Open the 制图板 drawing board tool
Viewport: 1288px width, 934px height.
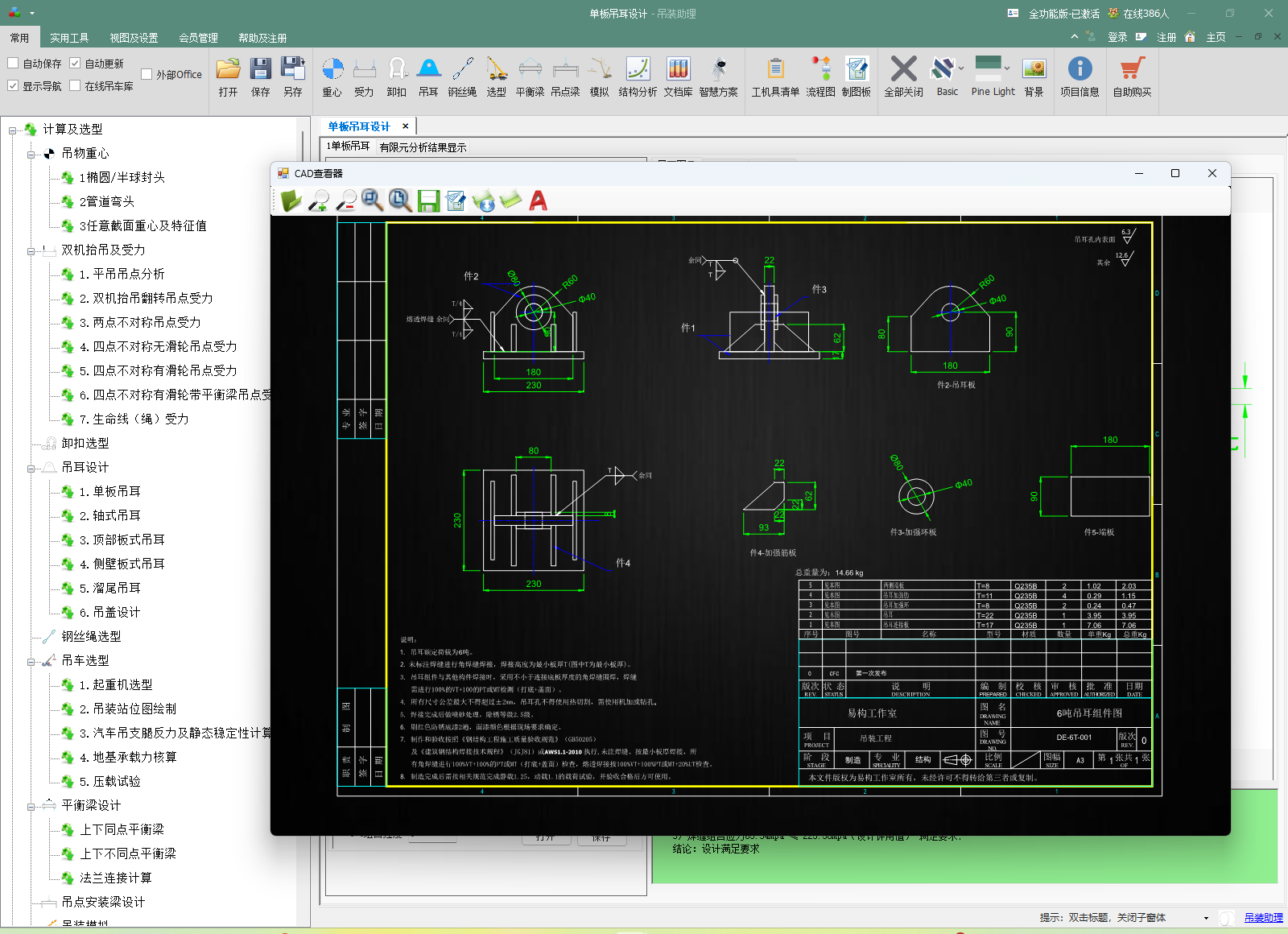tap(857, 77)
